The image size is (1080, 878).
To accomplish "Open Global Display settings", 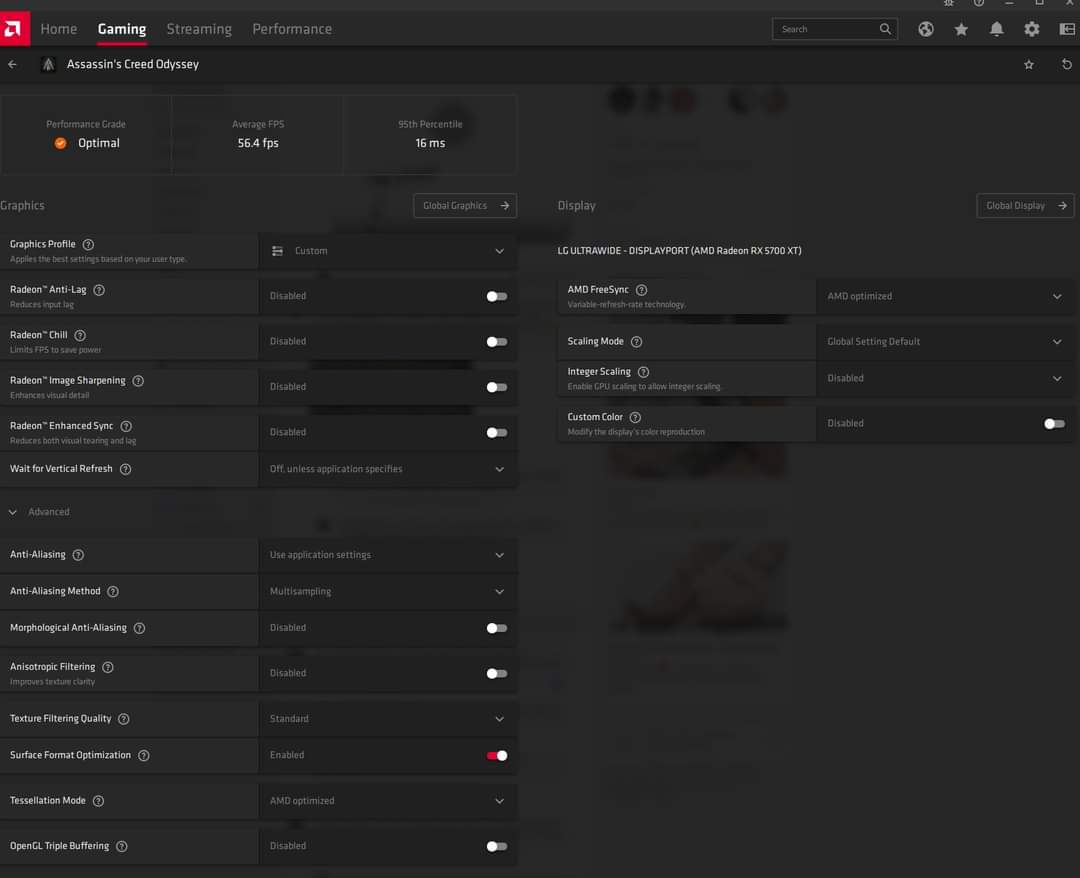I will coord(1025,205).
